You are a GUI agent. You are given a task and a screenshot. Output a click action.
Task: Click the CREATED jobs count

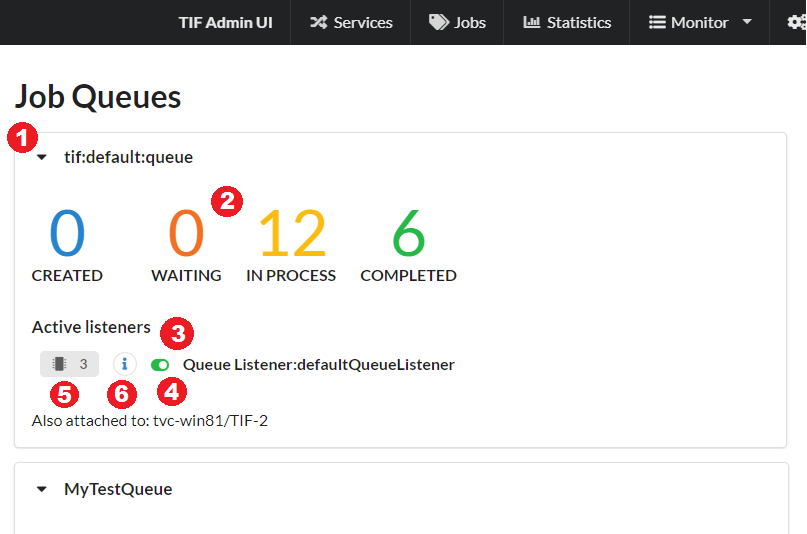point(67,233)
